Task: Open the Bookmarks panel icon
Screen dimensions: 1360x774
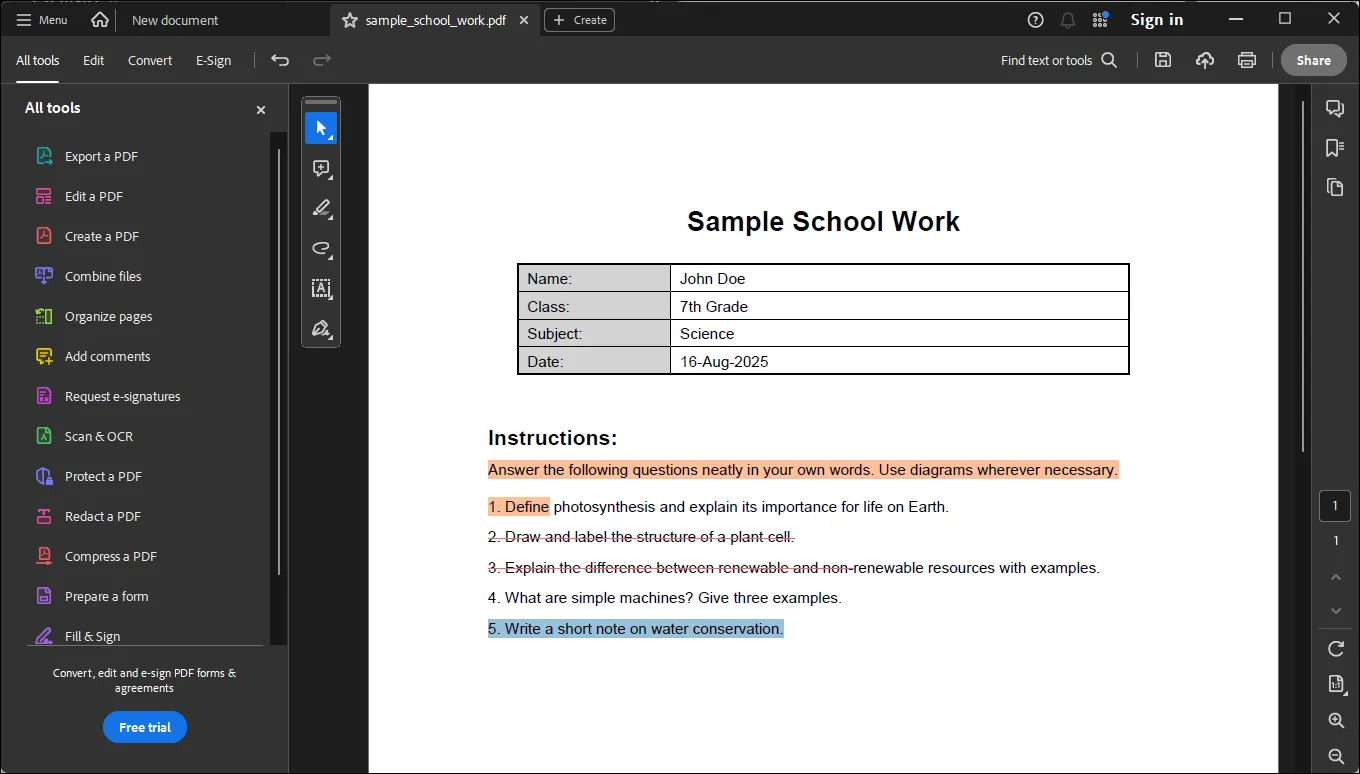Action: pos(1334,148)
